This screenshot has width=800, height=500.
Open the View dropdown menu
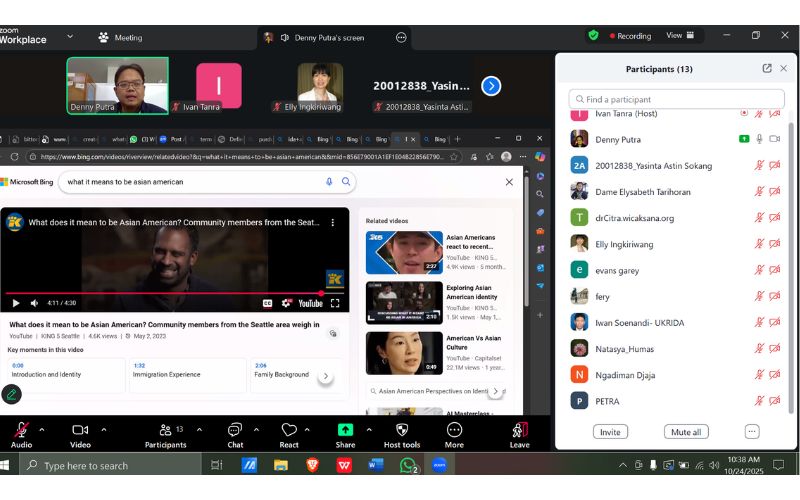pos(680,36)
